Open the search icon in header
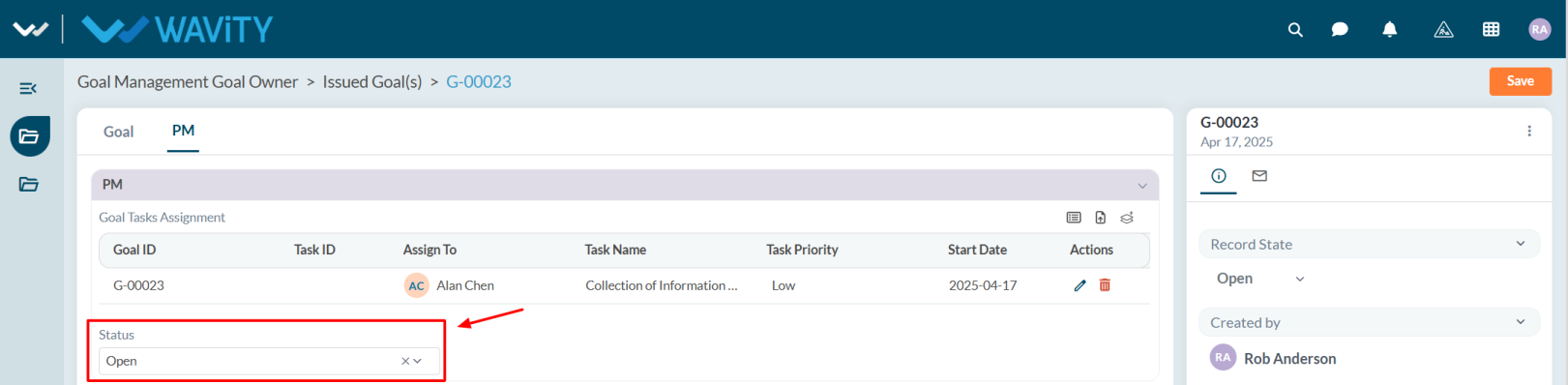Screen dimensions: 1568x385 point(1295,29)
